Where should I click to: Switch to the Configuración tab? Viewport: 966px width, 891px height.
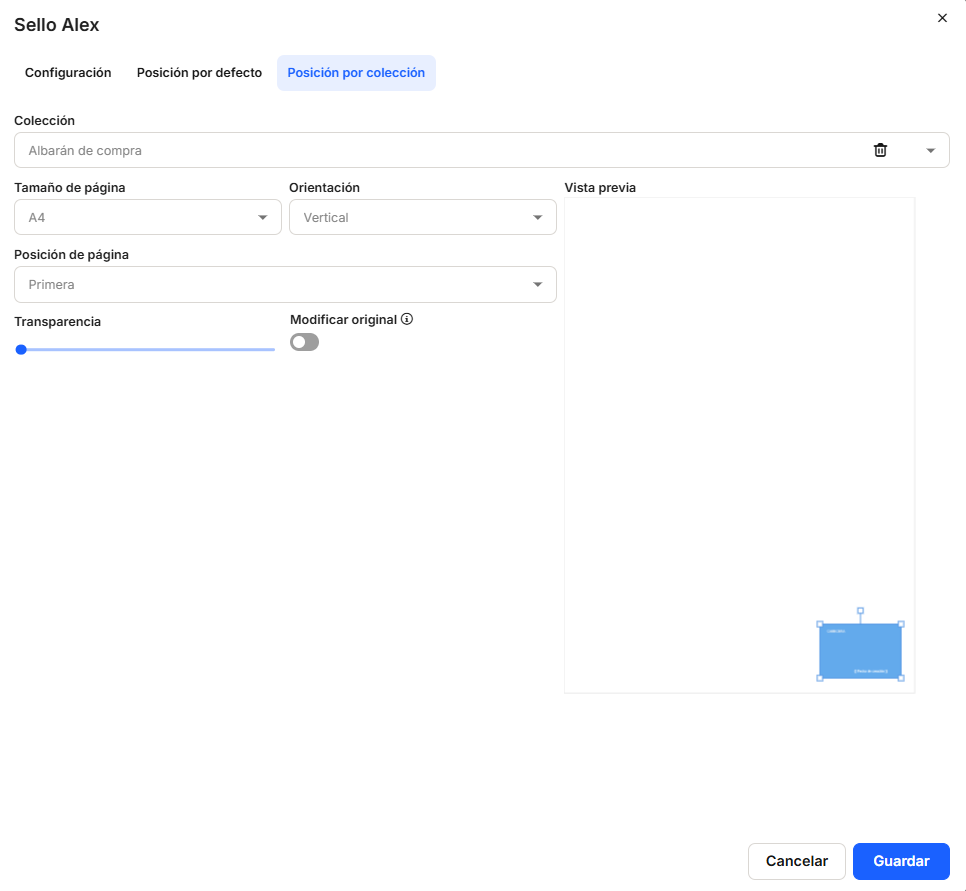[68, 73]
